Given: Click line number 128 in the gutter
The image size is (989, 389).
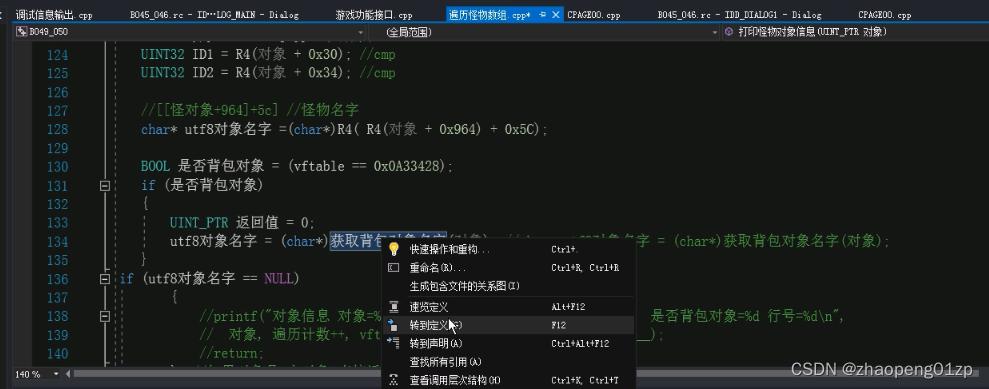Looking at the screenshot, I should [57, 130].
